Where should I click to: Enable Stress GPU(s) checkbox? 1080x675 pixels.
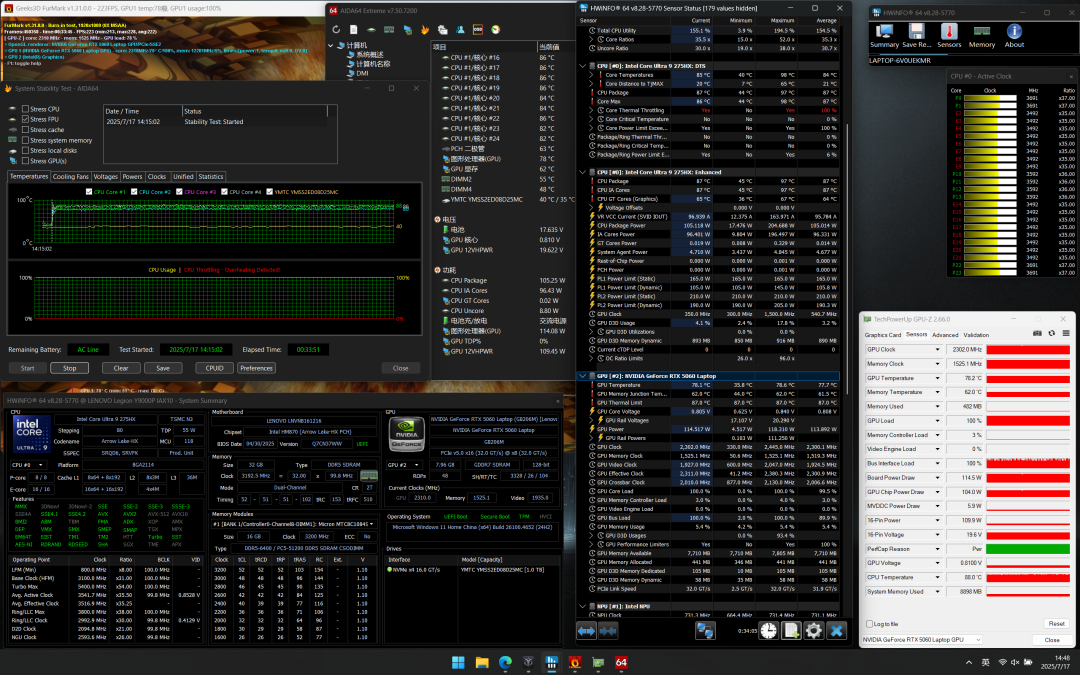25,160
